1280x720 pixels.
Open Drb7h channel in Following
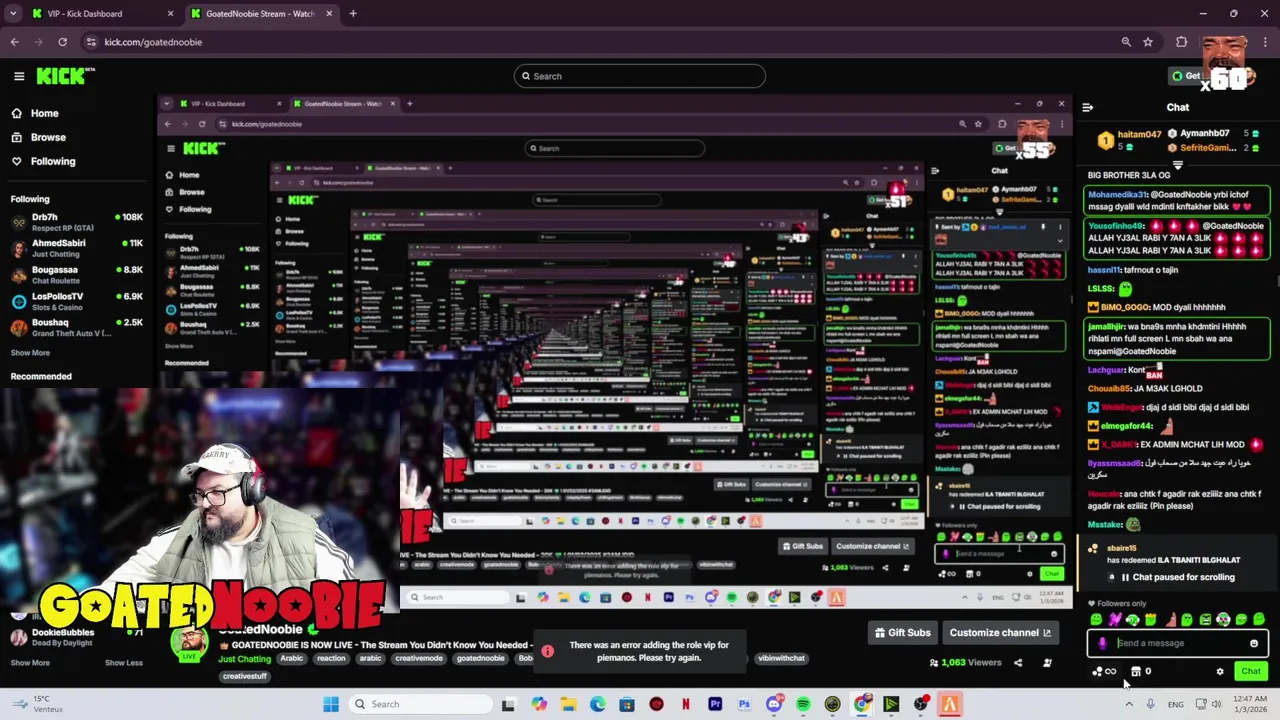pyautogui.click(x=76, y=221)
